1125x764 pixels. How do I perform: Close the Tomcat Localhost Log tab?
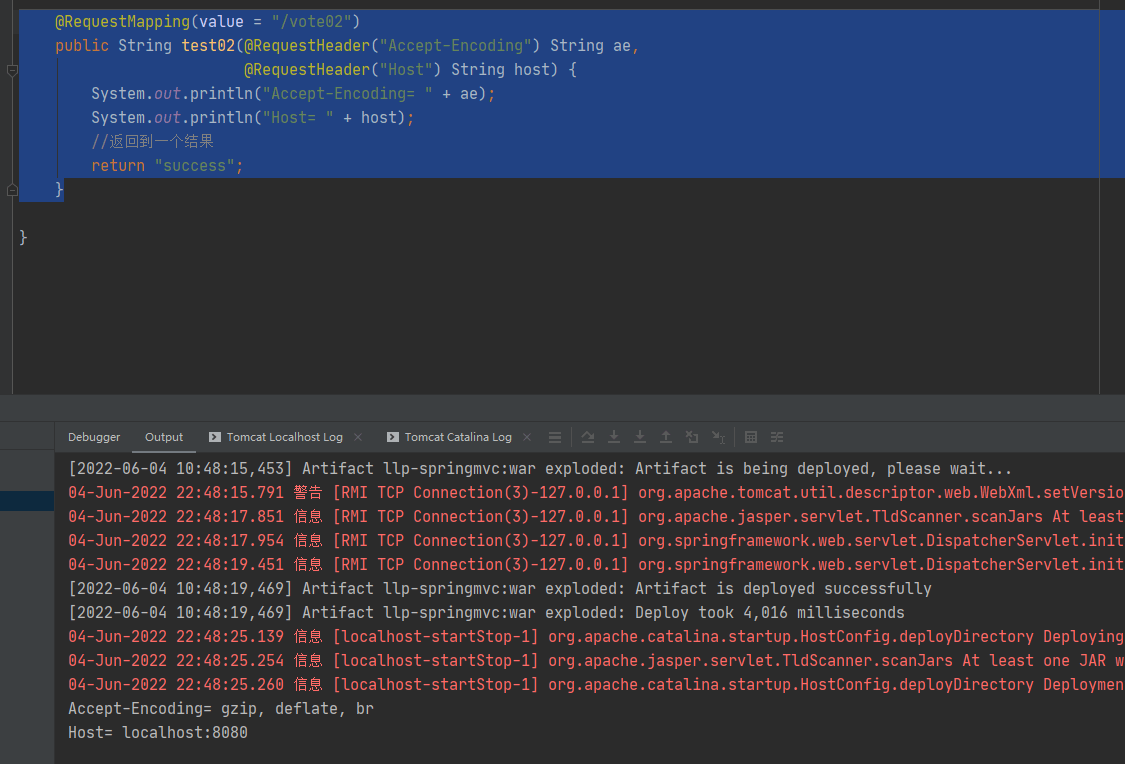click(x=358, y=437)
